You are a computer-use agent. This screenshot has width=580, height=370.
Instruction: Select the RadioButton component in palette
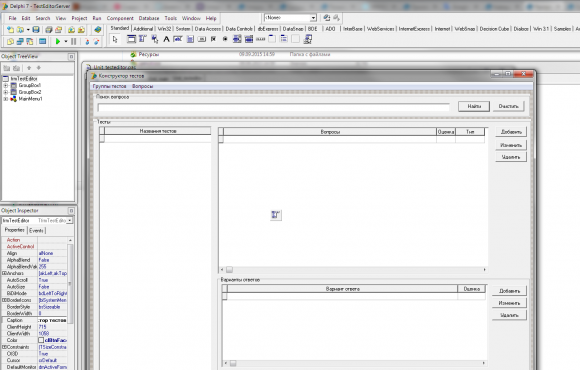coord(225,39)
